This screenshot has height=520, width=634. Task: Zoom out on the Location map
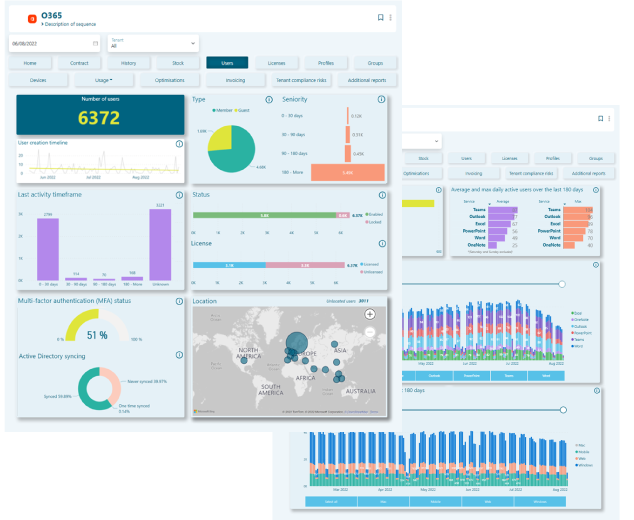point(370,332)
